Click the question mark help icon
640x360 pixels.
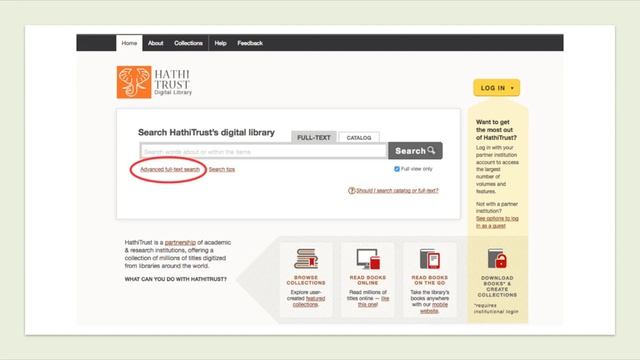[351, 191]
